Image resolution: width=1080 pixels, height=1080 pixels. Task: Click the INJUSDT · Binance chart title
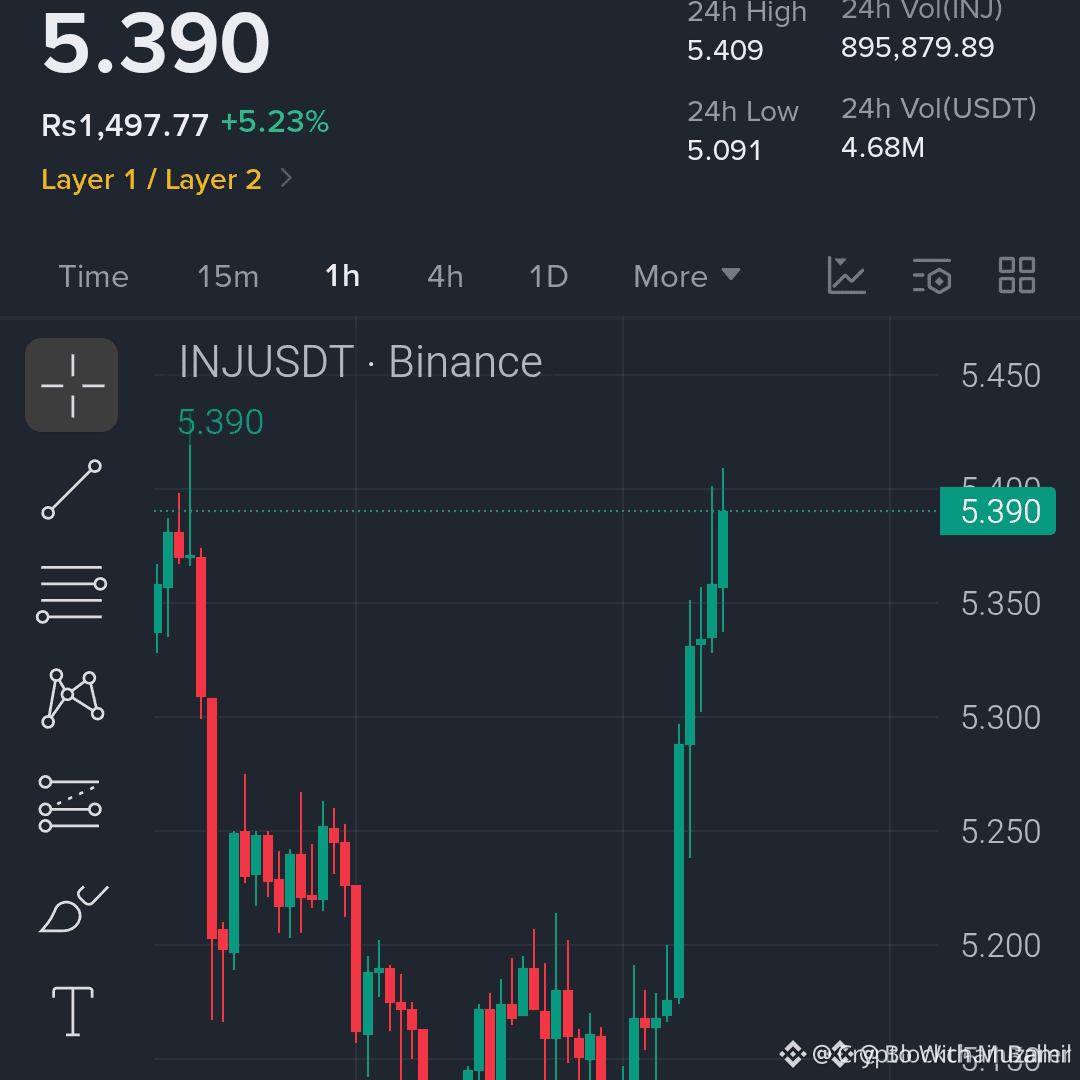tap(361, 362)
